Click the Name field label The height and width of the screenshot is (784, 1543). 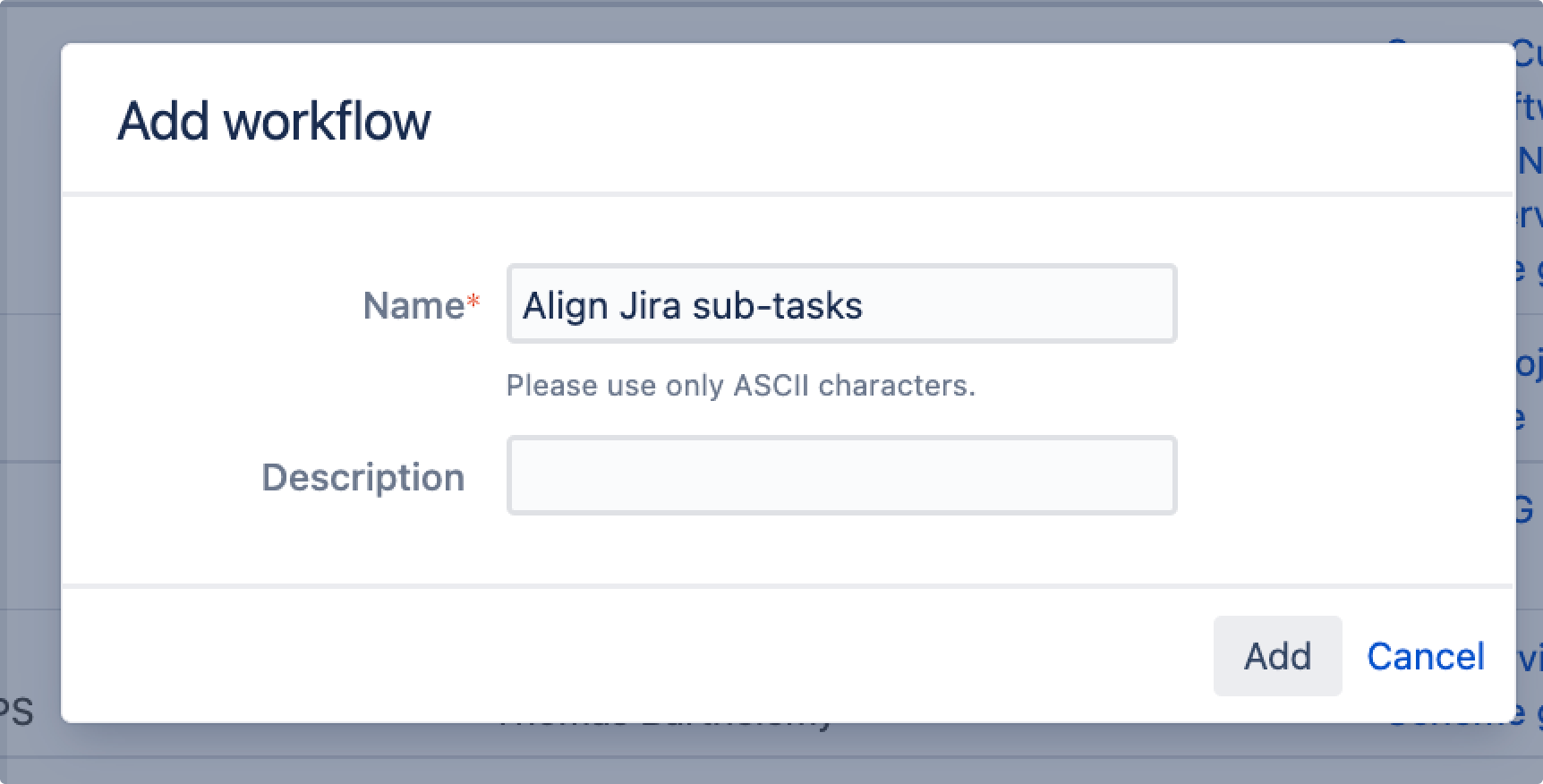coord(413,306)
